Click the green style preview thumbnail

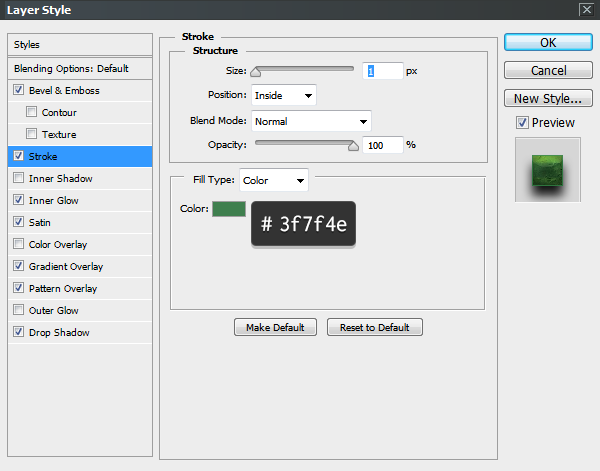pos(548,170)
